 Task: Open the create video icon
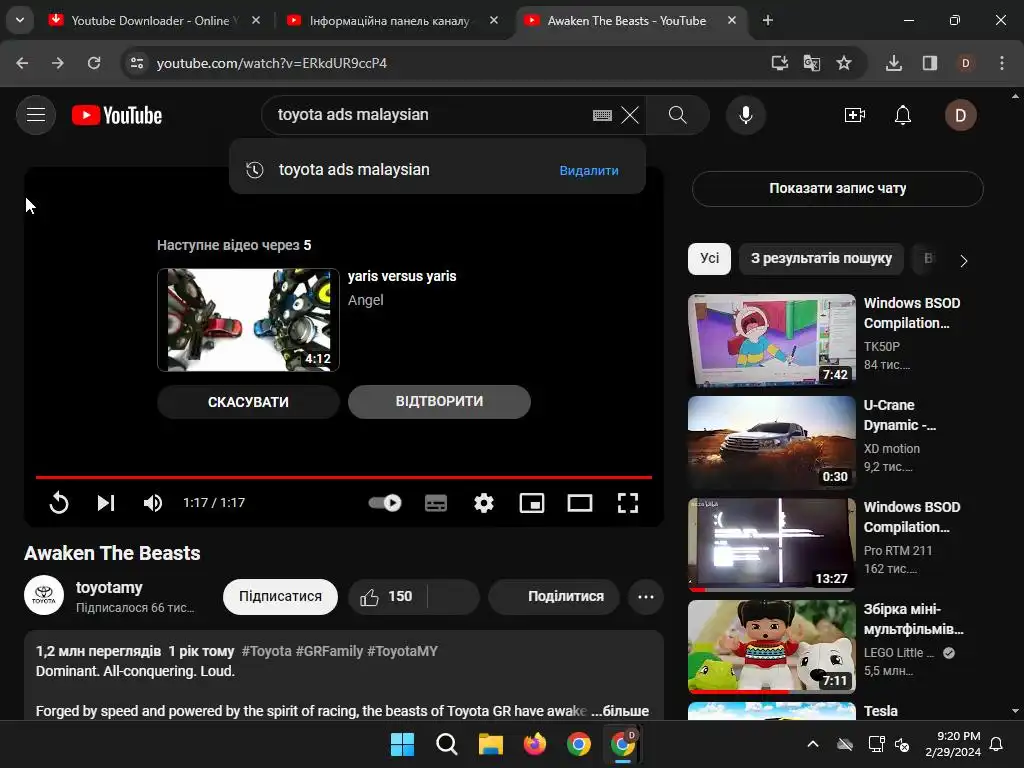pos(854,116)
